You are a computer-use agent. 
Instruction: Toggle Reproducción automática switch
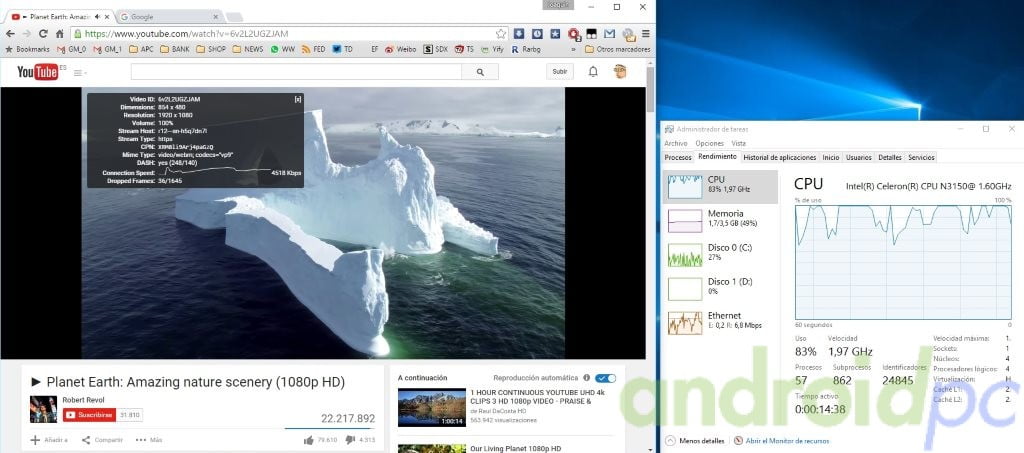click(x=605, y=378)
